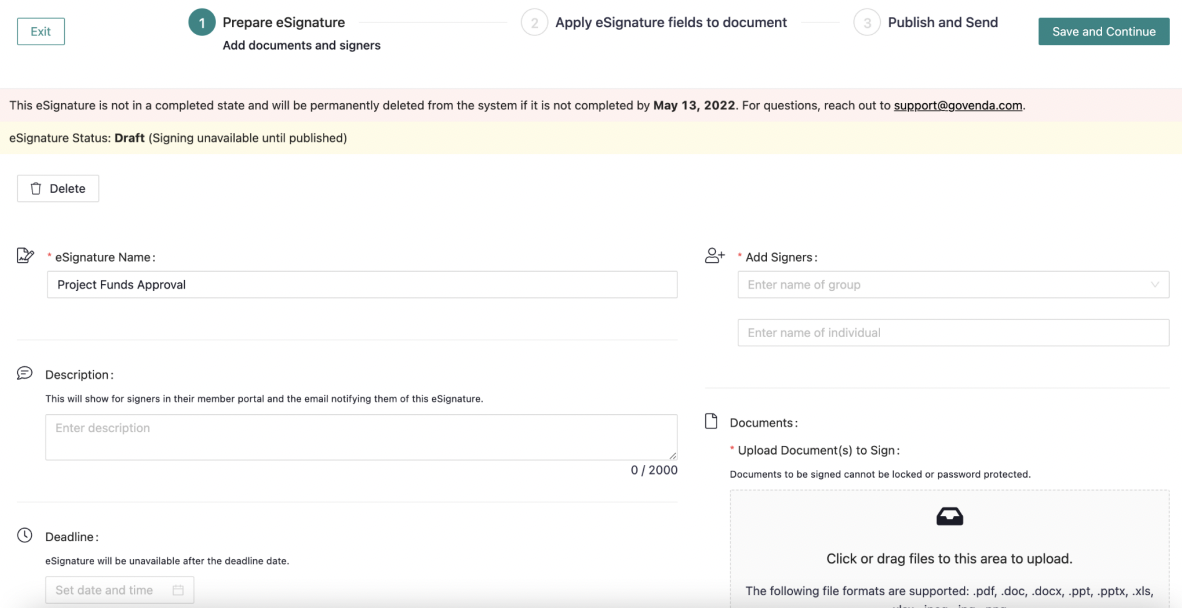Click the Documents page icon
Viewport: 1182px width, 608px height.
(711, 421)
